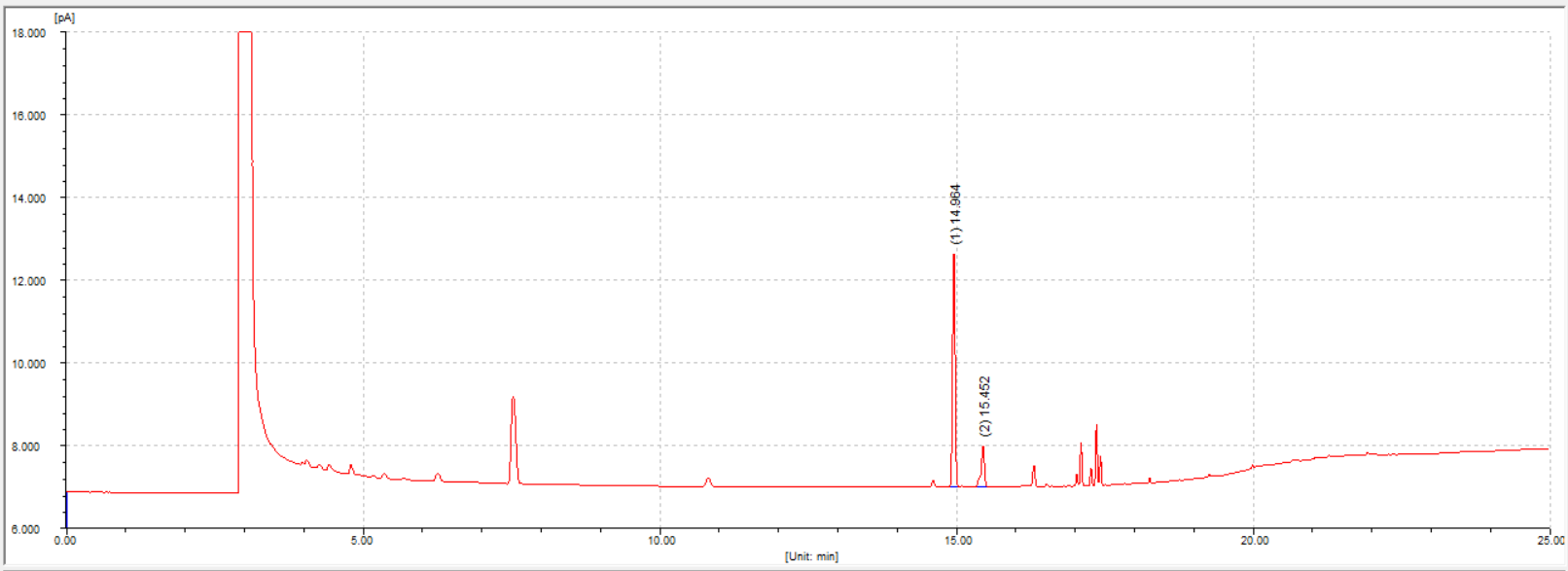Image resolution: width=1568 pixels, height=571 pixels.
Task: Click the 18.000 y-axis tick label
Action: point(28,33)
